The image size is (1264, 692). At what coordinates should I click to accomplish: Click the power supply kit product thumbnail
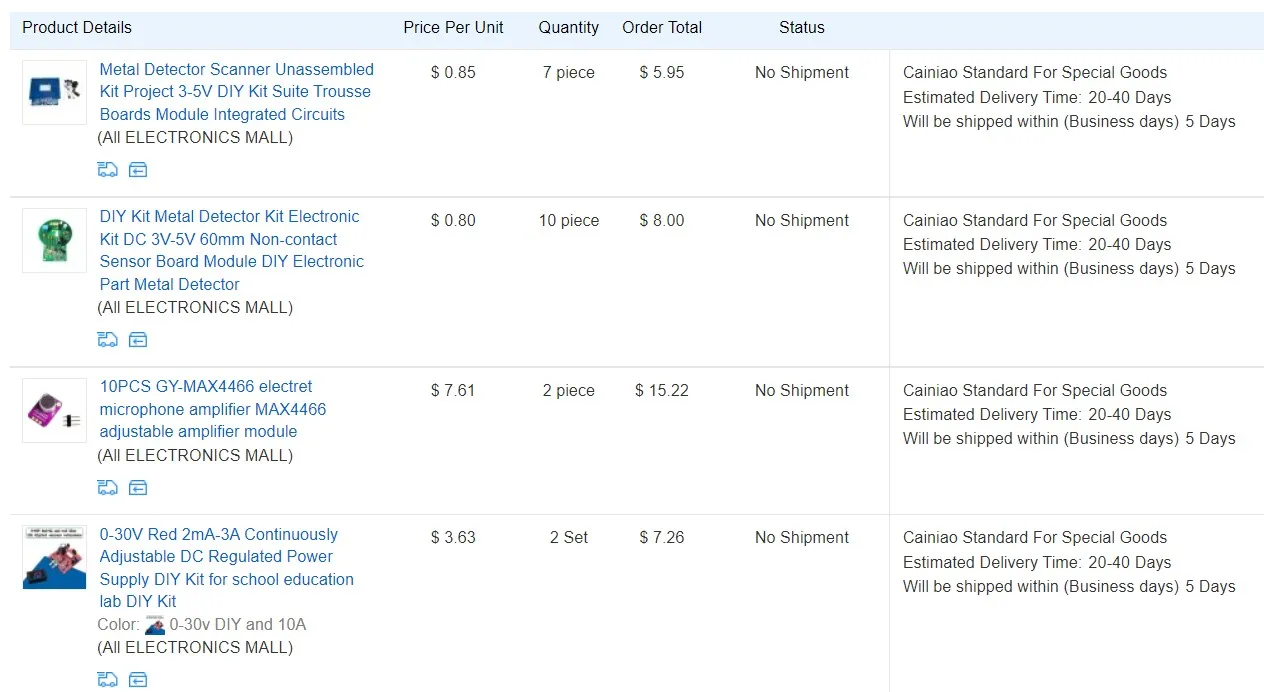click(54, 557)
